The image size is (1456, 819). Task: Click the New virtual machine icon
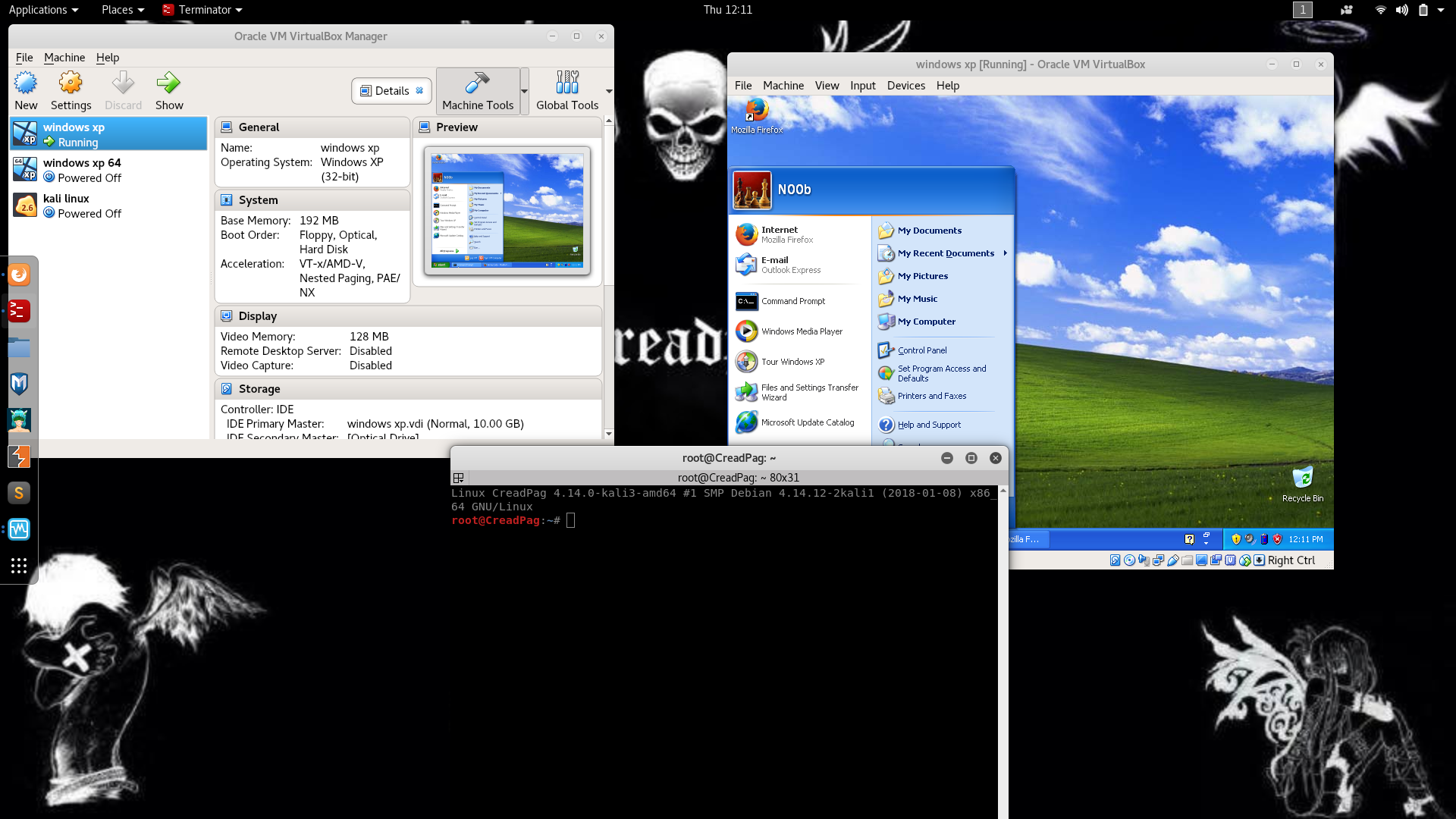coord(26,83)
